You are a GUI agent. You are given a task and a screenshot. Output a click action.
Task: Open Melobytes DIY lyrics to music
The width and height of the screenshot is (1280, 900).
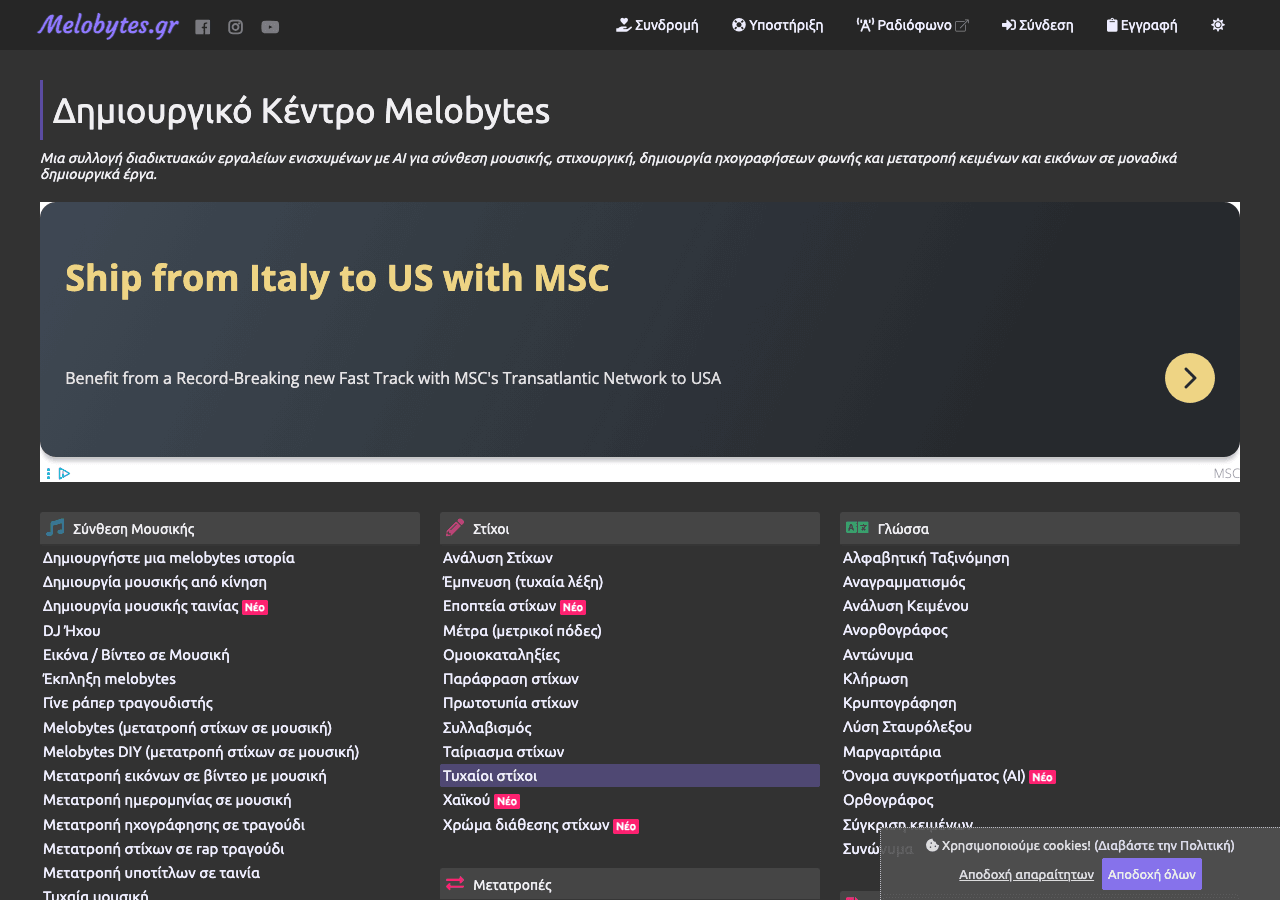pos(201,751)
